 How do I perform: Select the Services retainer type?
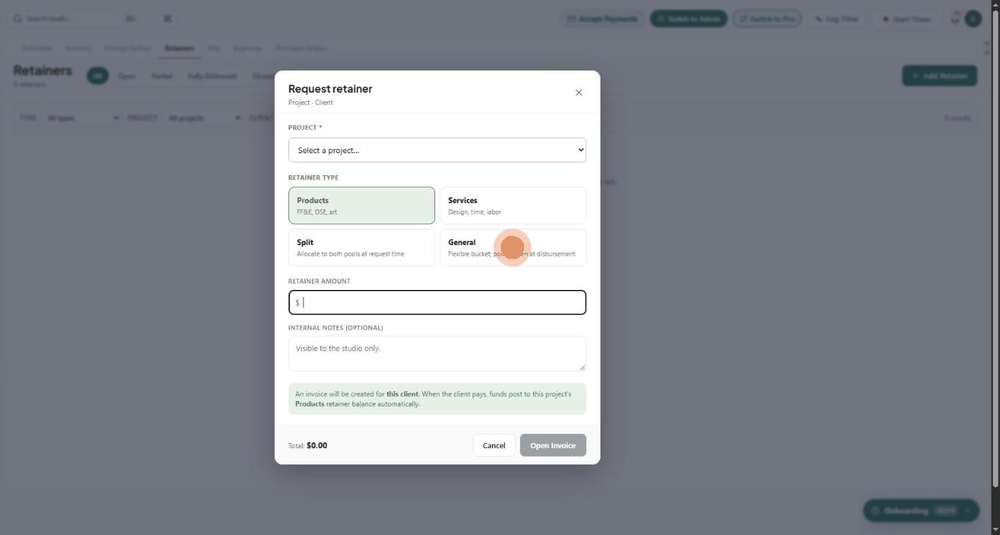[x=513, y=205]
